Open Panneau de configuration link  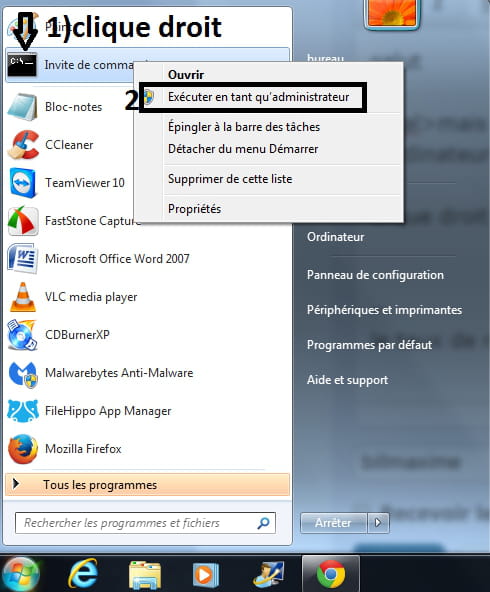click(375, 275)
